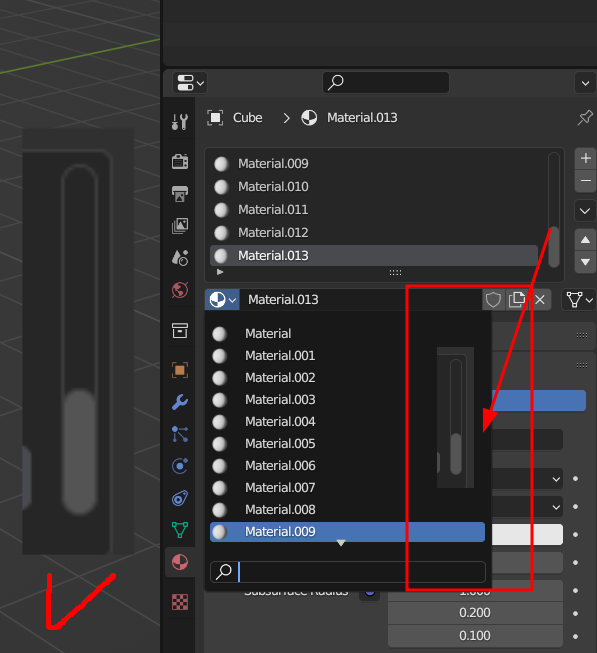Open the Tool properties tab
The image size is (597, 653).
coord(180,122)
